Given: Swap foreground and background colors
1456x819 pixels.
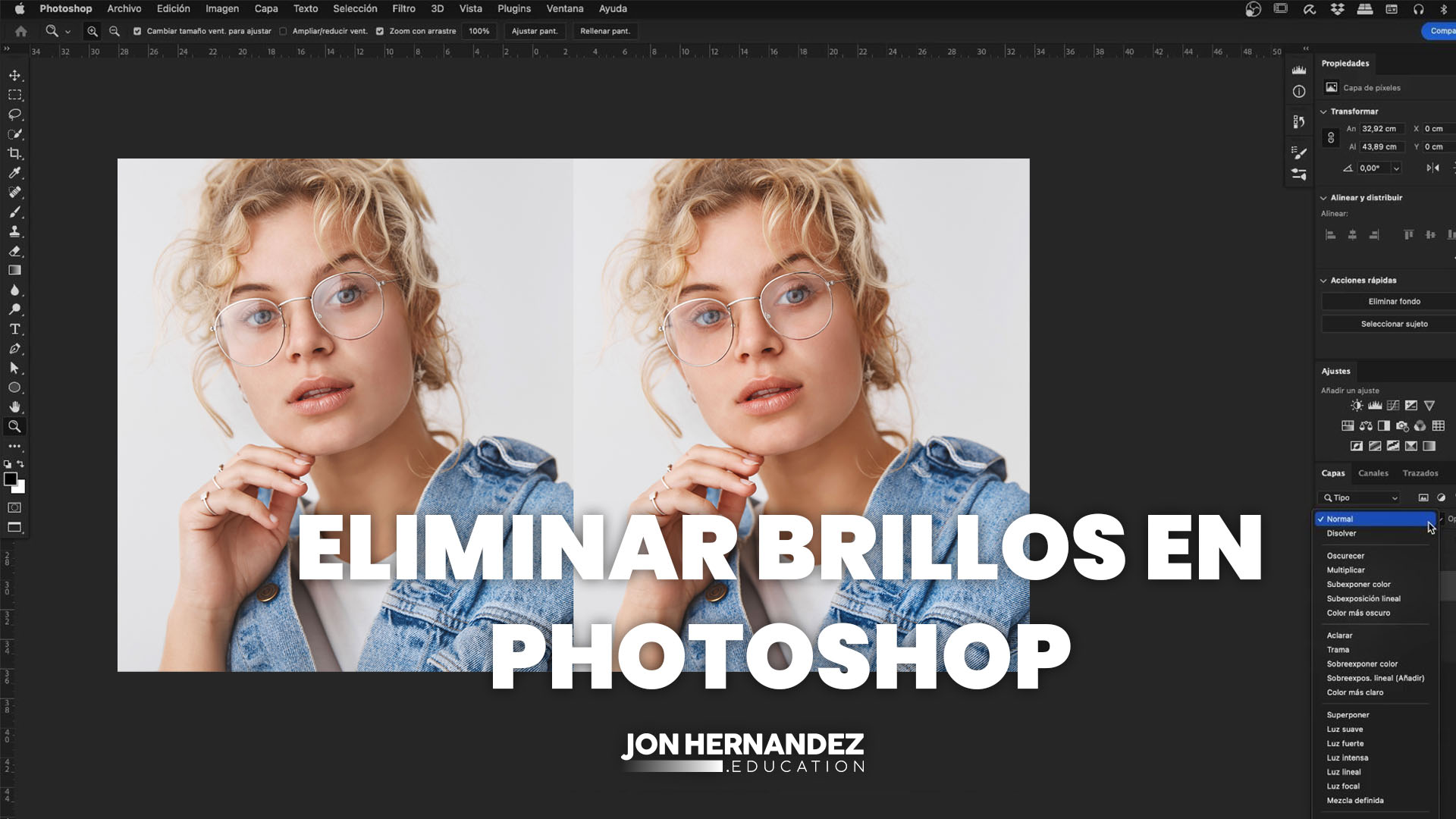Looking at the screenshot, I should tap(20, 464).
